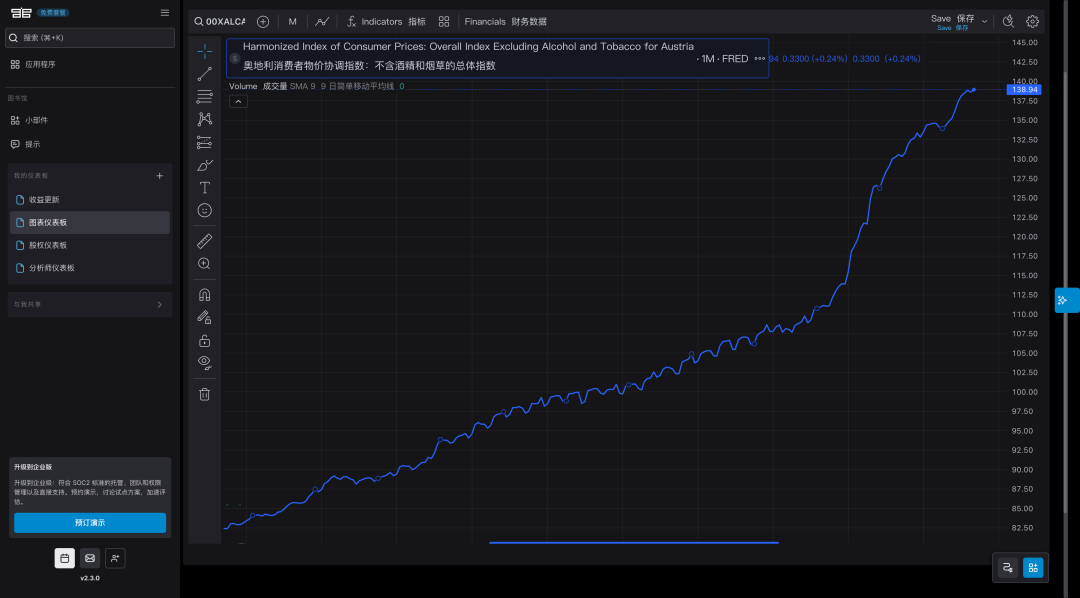The width and height of the screenshot is (1080, 598).
Task: Open the horizontal lines tool group
Action: (205, 96)
